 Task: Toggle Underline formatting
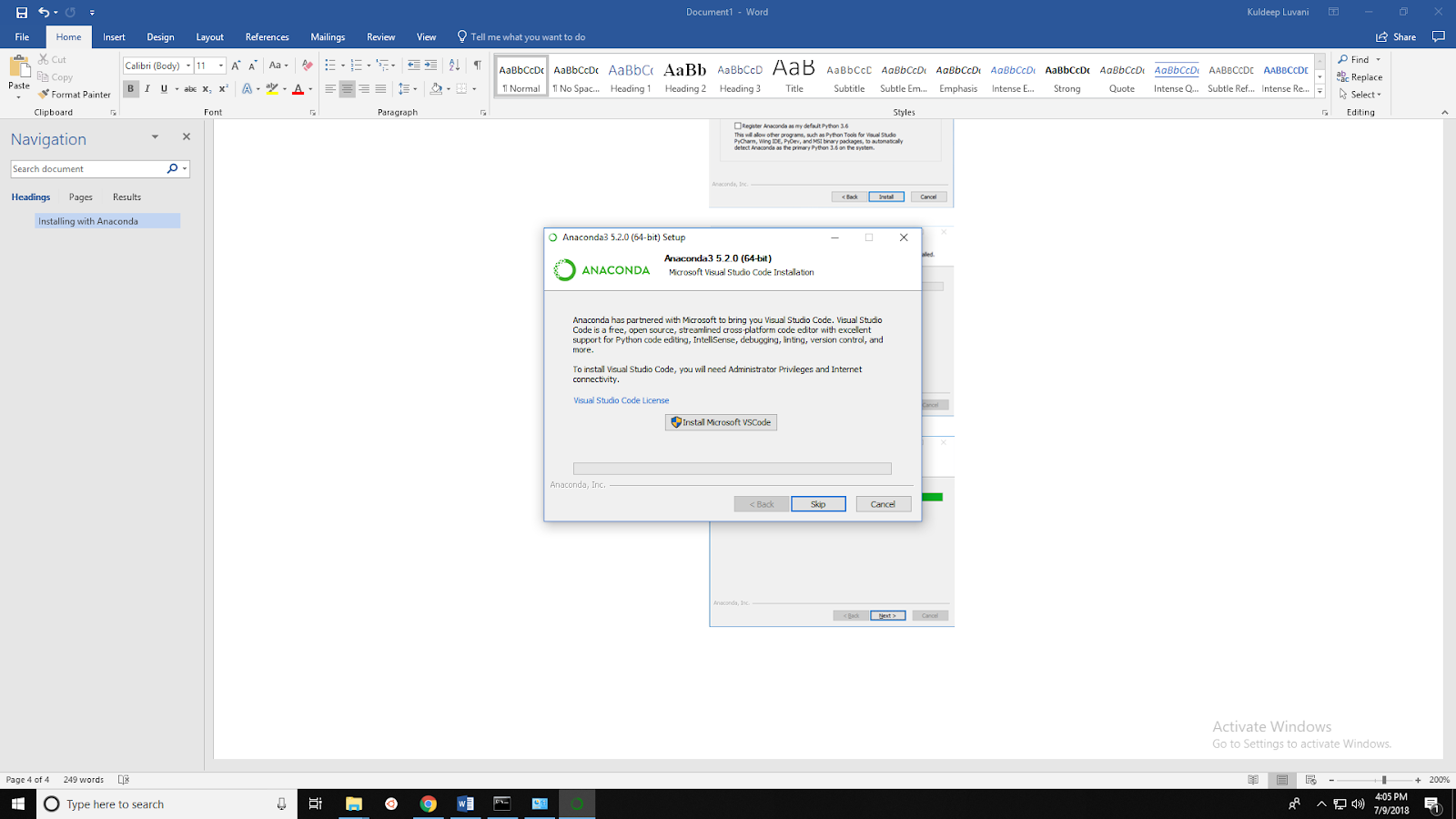click(x=164, y=89)
